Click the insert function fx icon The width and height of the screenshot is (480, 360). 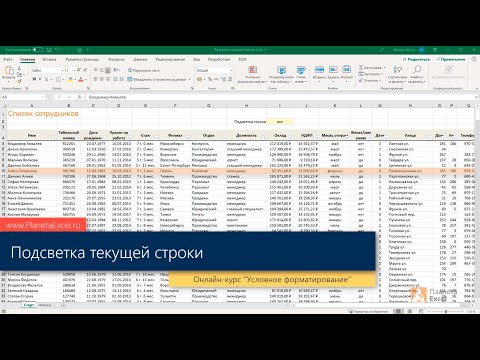79,97
